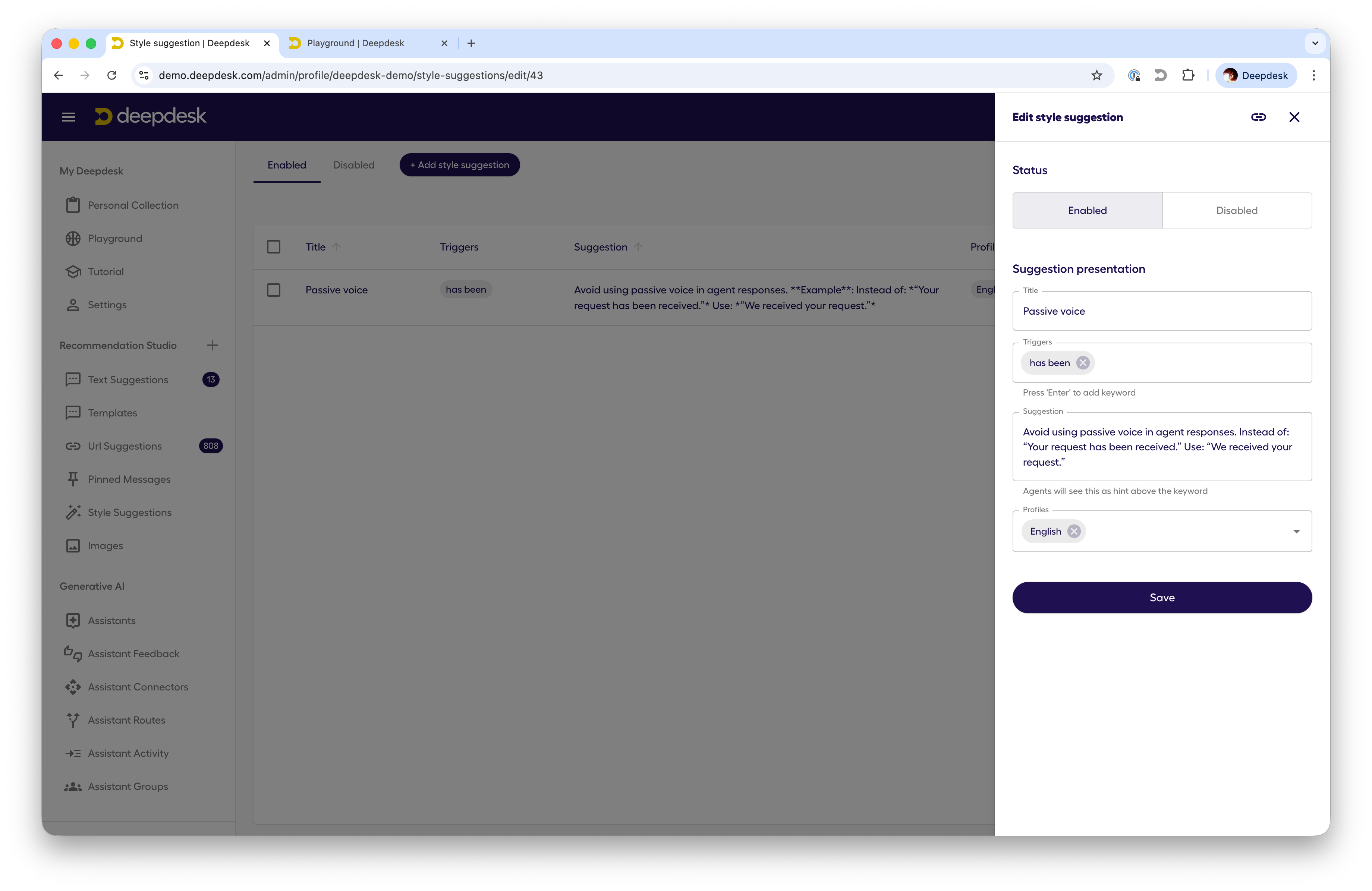Screen dimensions: 1372x891
Task: Click the copy link icon in edit panel
Action: point(1258,117)
